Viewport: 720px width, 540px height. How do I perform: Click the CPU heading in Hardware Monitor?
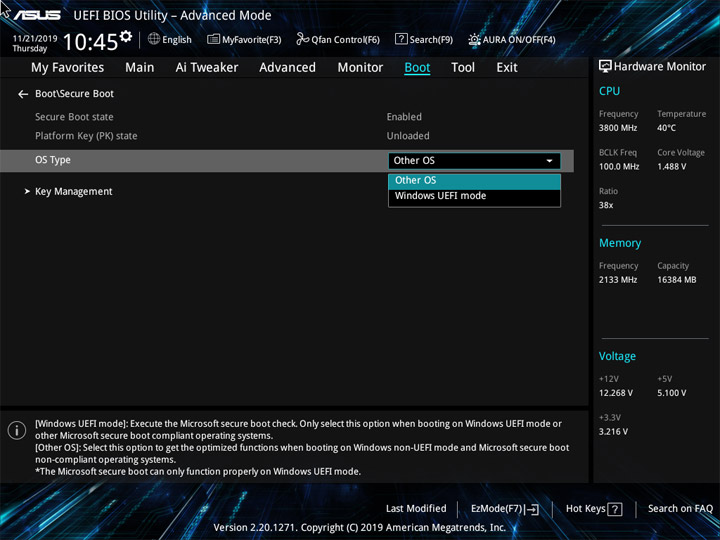coord(609,91)
